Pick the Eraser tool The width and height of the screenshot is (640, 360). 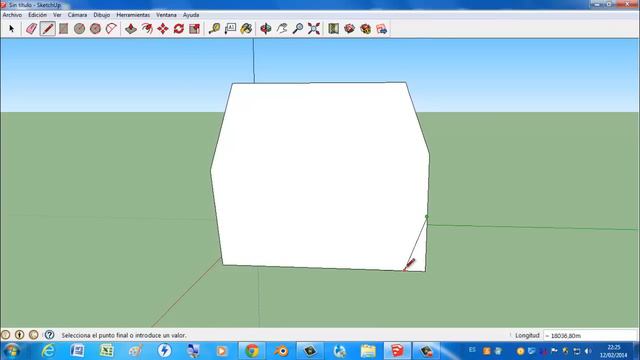coord(31,29)
